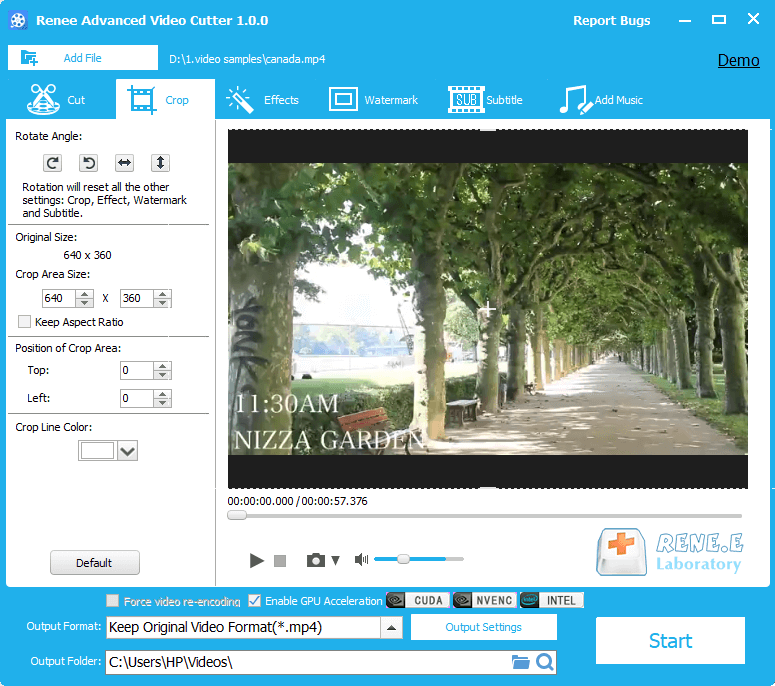Click the Top position input field
775x686 pixels.
[137, 370]
